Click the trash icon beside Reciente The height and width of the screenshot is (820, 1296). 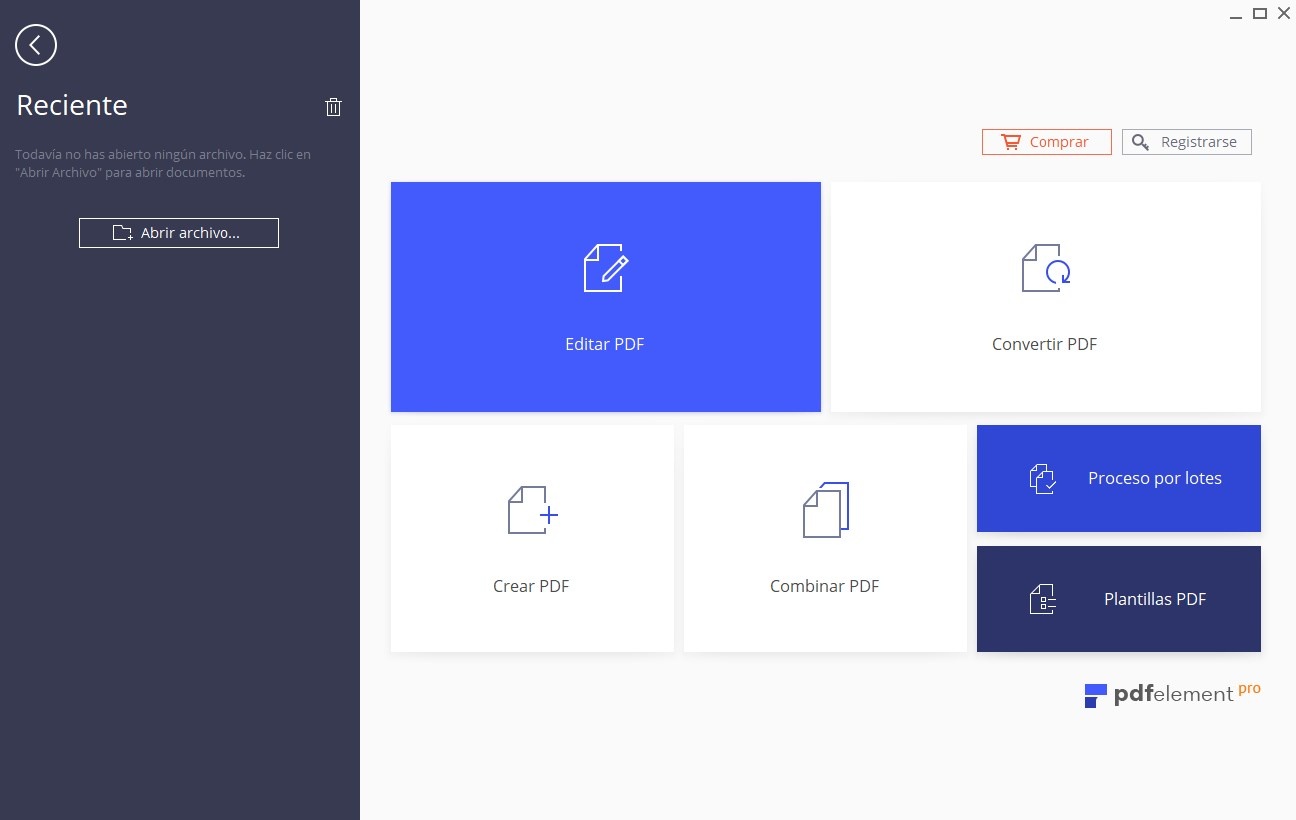[x=334, y=107]
